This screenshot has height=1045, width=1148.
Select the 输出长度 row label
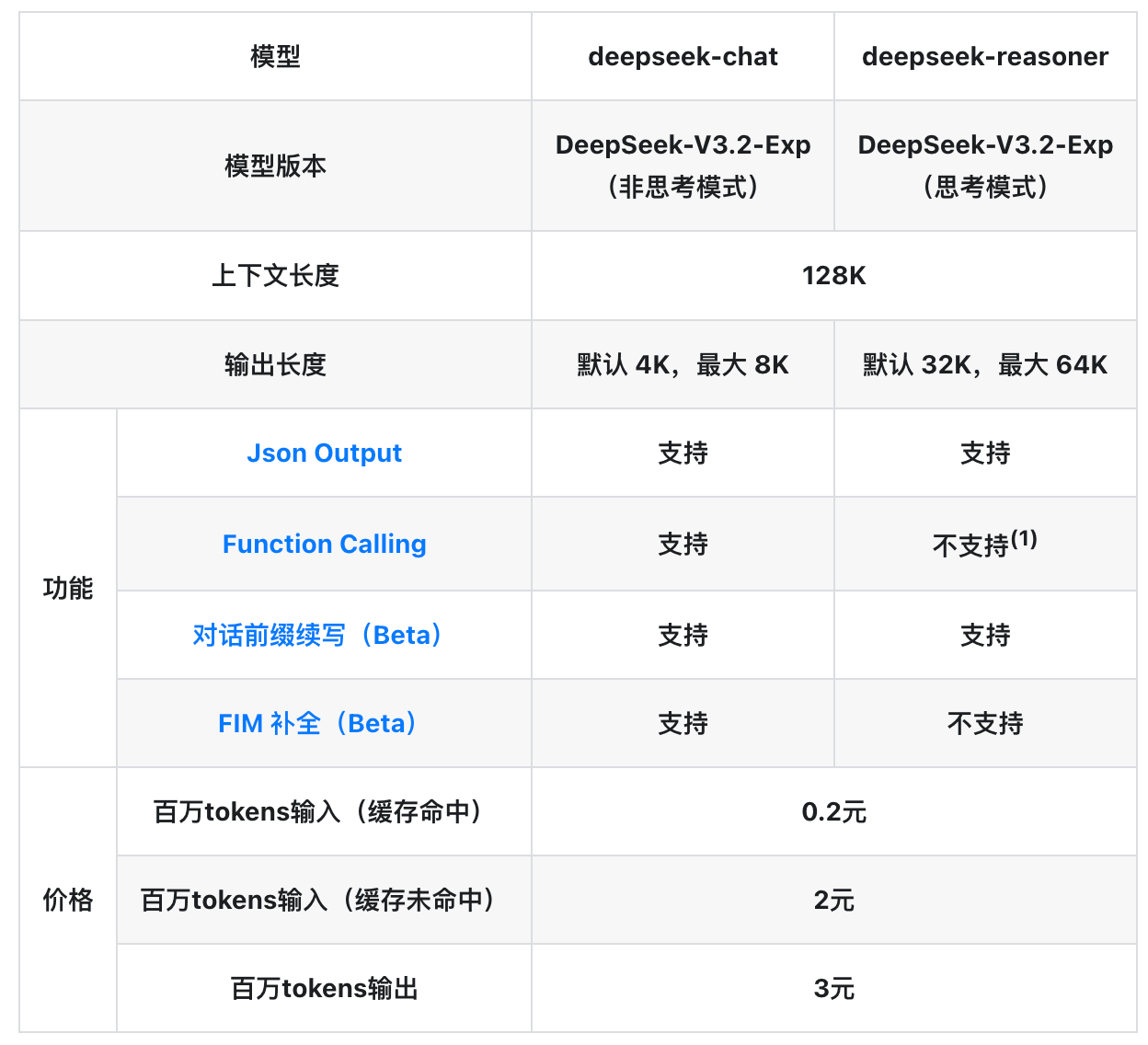click(275, 364)
